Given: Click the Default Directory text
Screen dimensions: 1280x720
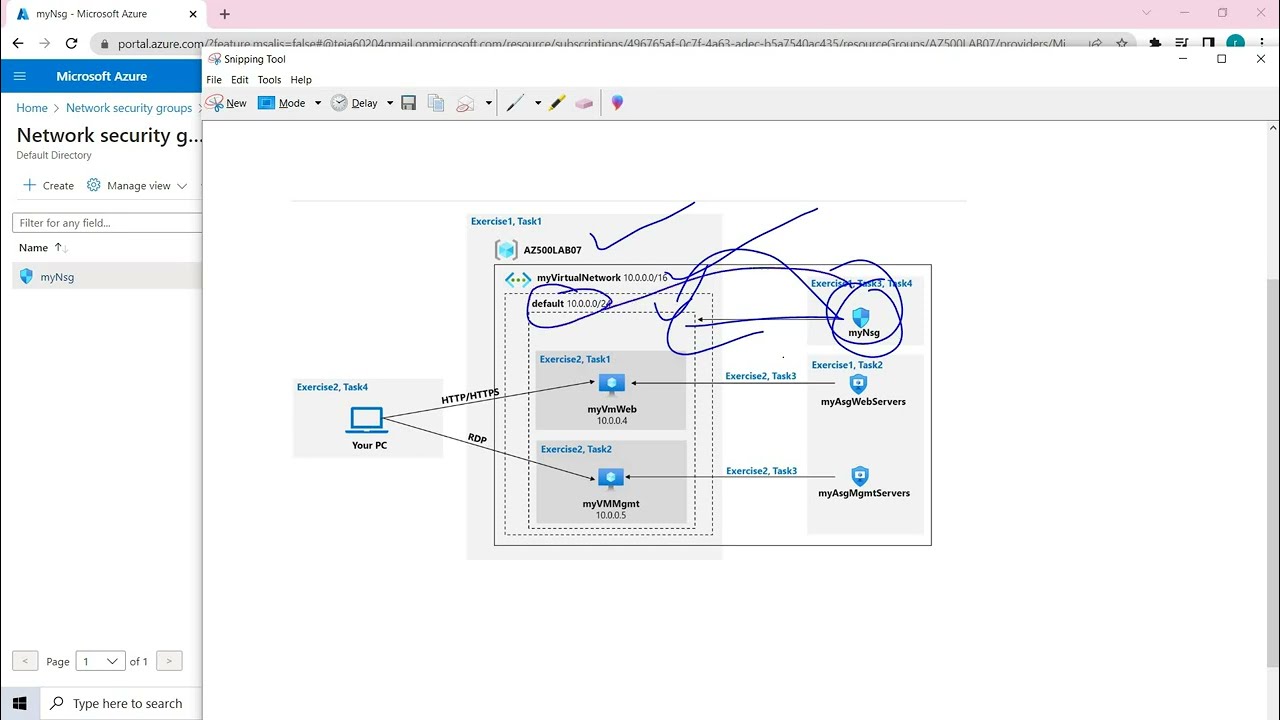Looking at the screenshot, I should pos(54,156).
